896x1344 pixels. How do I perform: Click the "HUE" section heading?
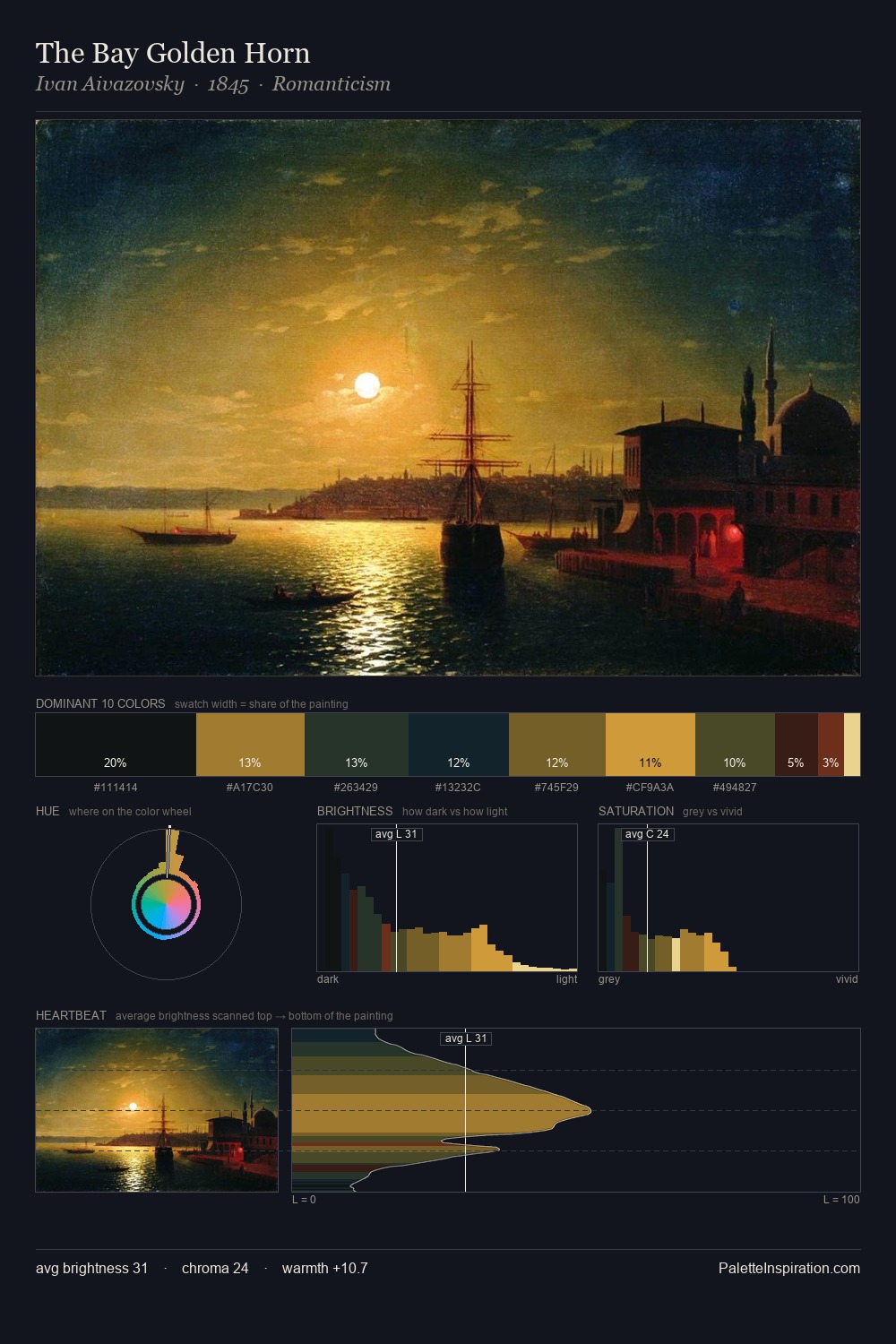tap(47, 811)
